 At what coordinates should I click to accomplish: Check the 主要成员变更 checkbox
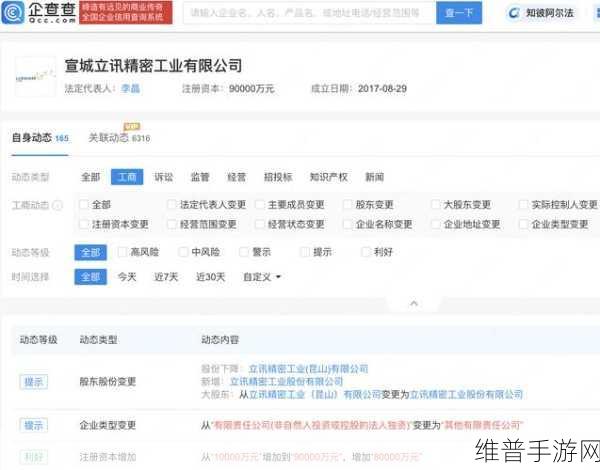click(x=260, y=204)
